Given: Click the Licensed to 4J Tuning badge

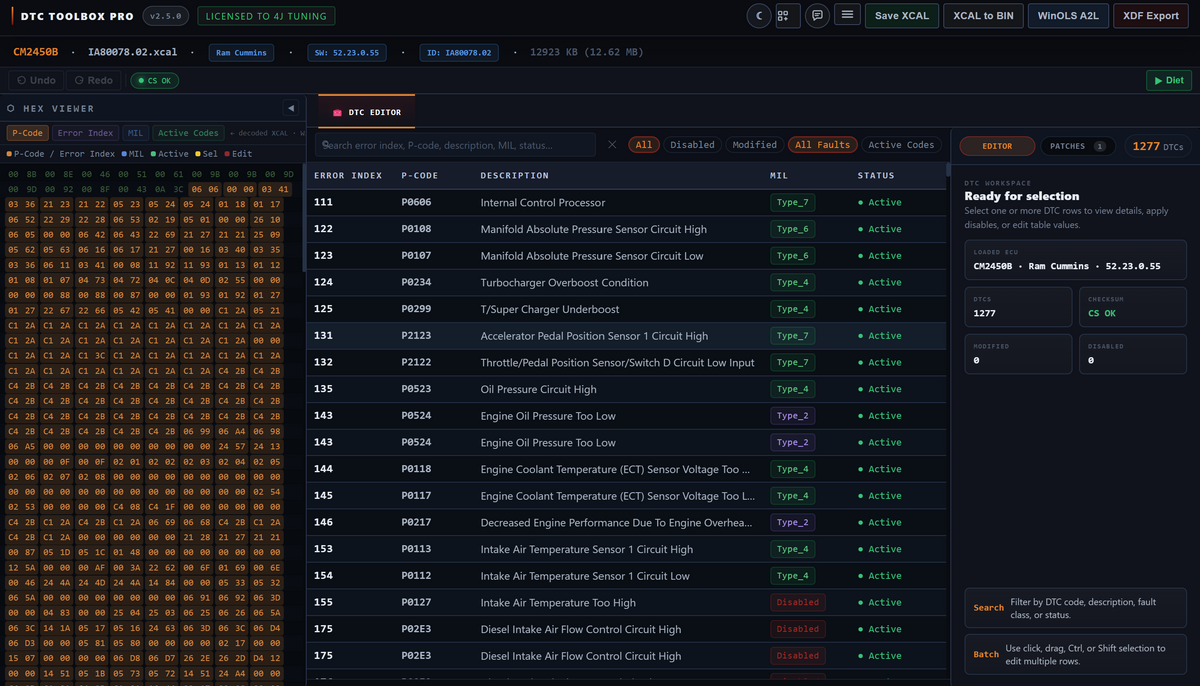Looking at the screenshot, I should (x=266, y=16).
